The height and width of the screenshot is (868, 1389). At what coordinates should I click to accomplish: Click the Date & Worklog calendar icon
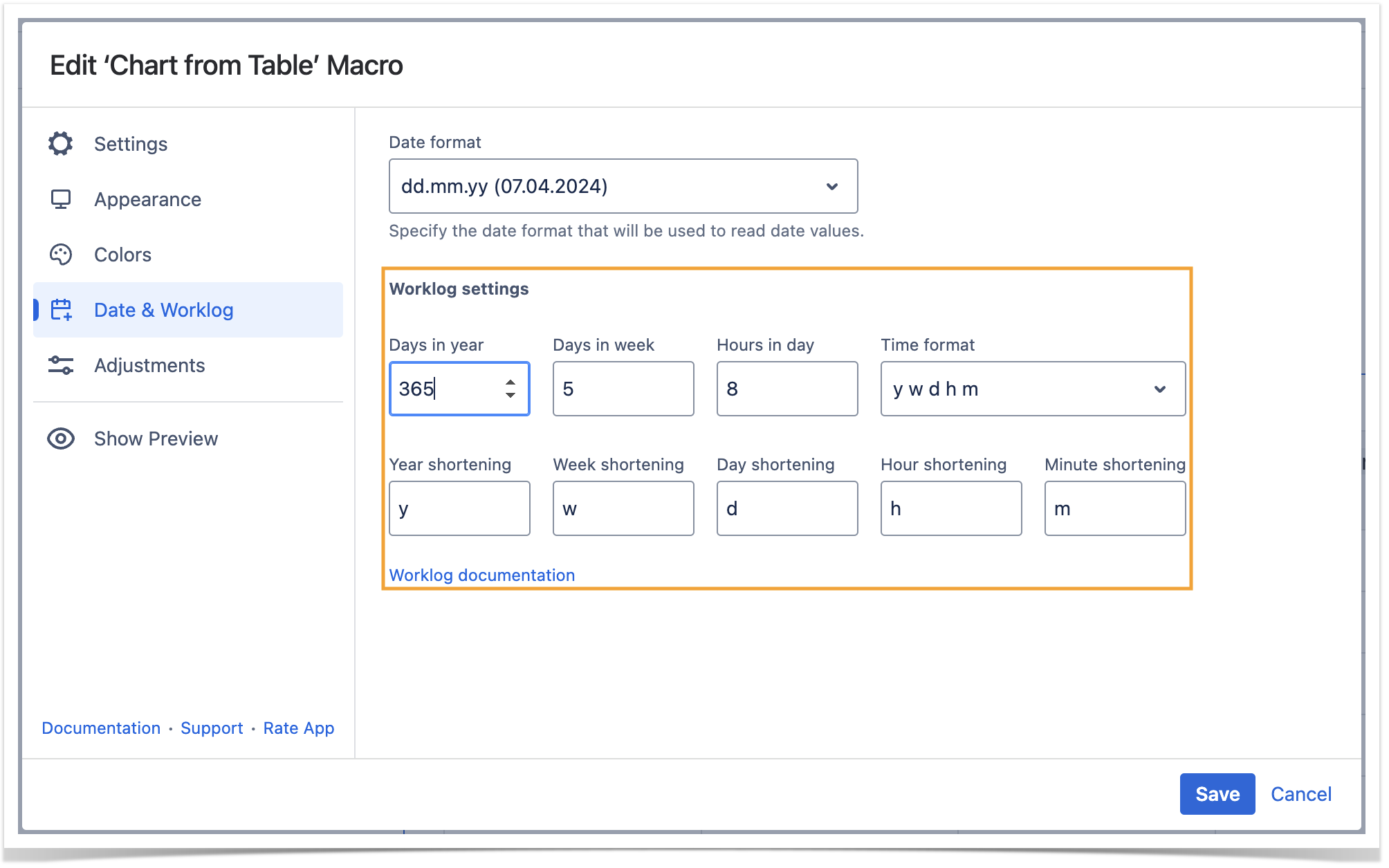pos(62,310)
